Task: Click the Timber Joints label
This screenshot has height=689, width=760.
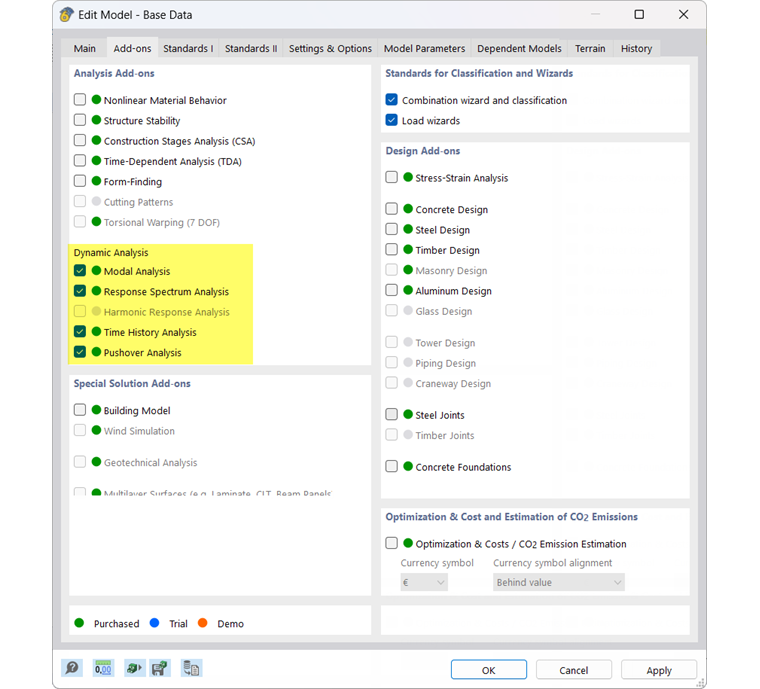Action: [x=444, y=435]
